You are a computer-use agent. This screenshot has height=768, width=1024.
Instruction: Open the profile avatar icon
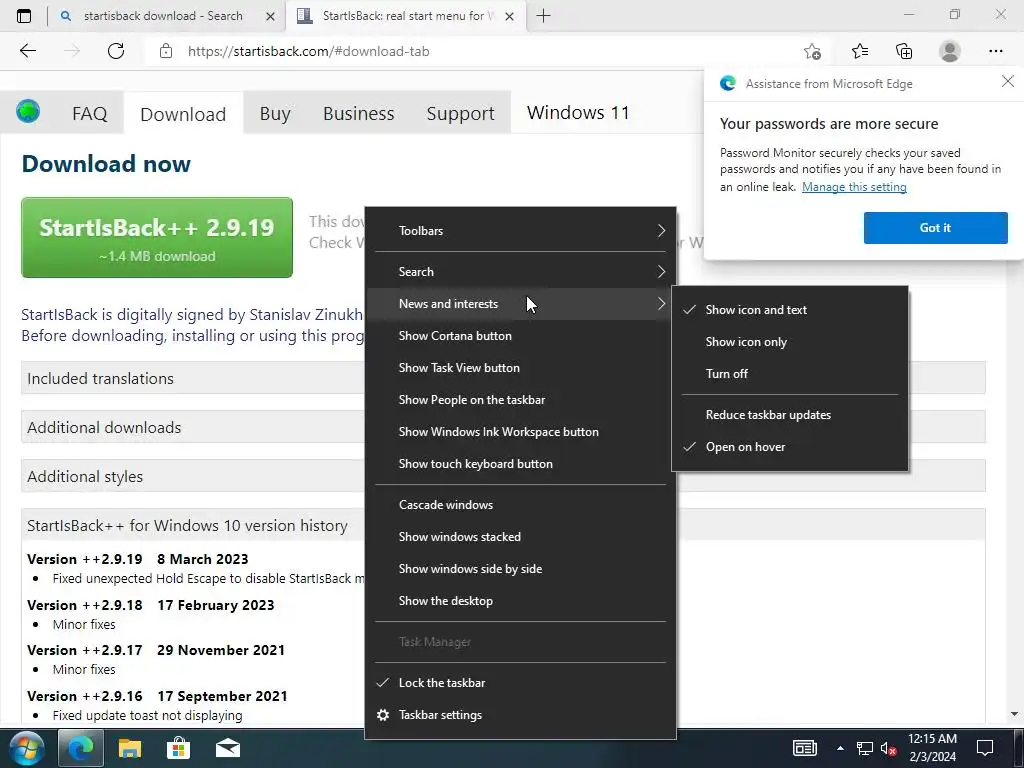tap(950, 51)
